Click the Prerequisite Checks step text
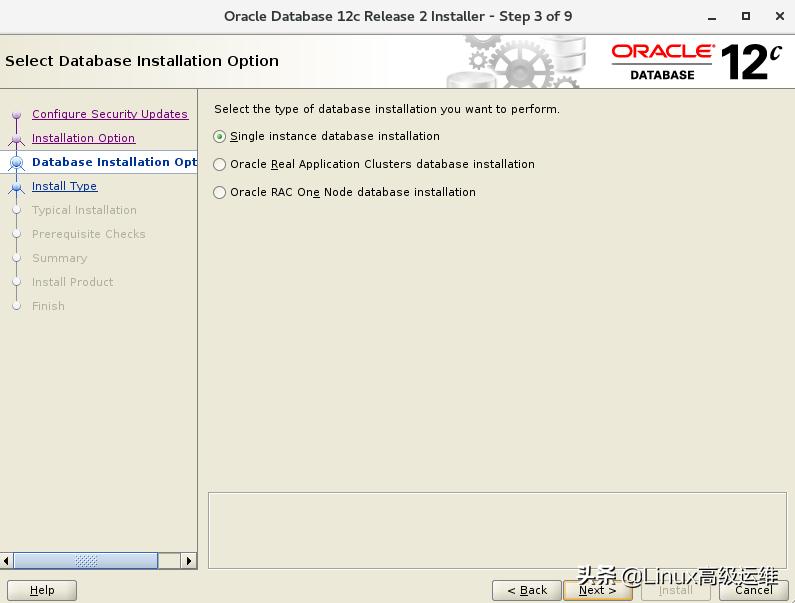Image resolution: width=795 pixels, height=603 pixels. [89, 234]
